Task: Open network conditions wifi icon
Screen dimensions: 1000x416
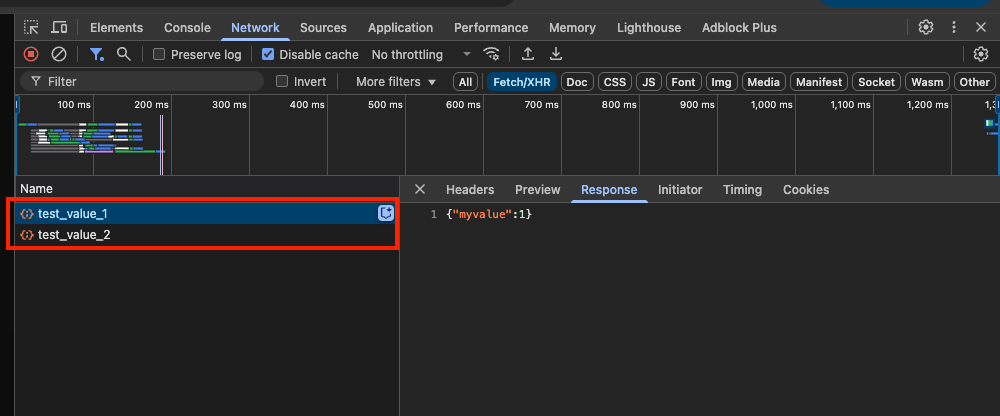Action: click(491, 54)
